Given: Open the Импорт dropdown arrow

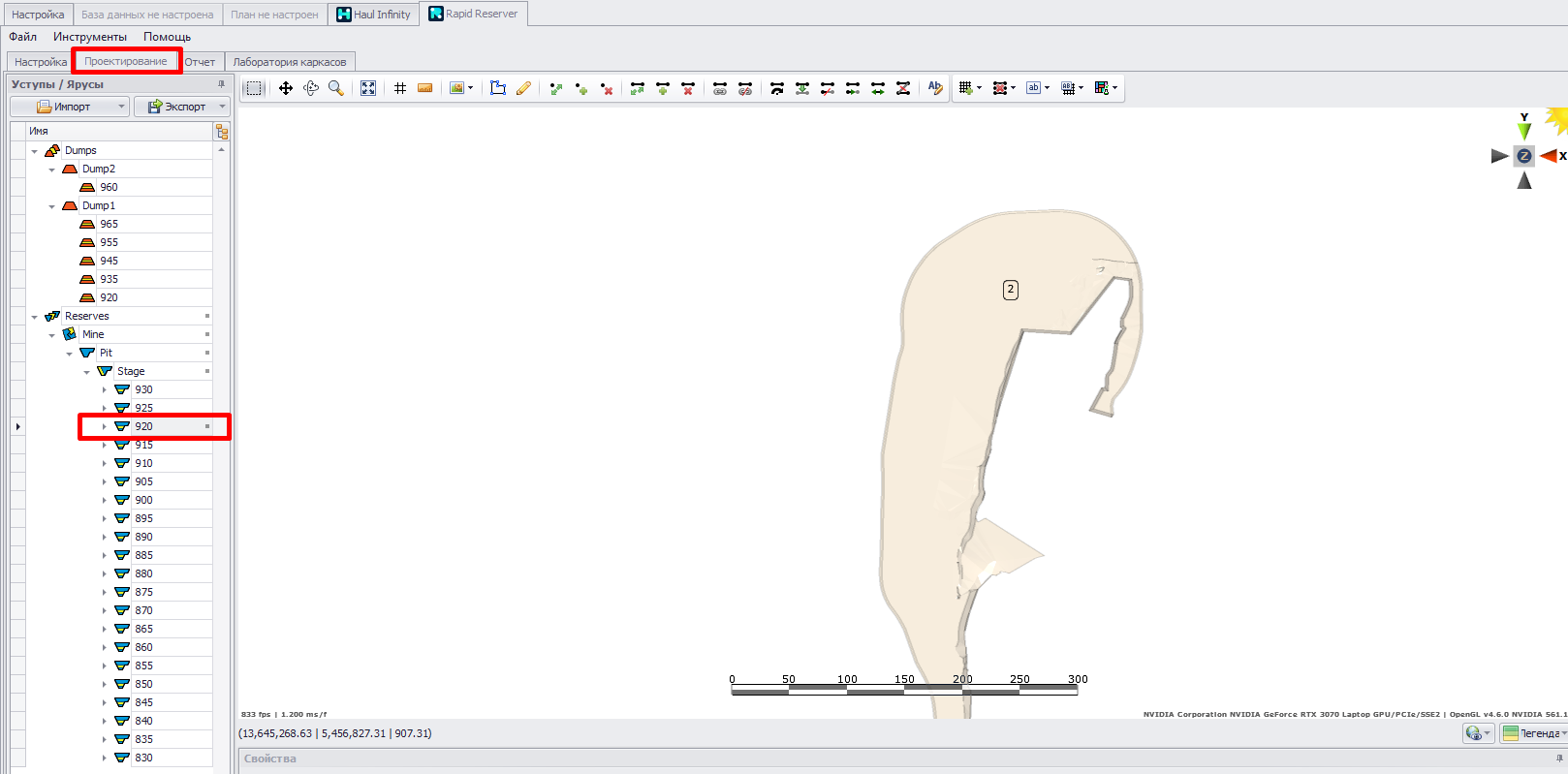Looking at the screenshot, I should pyautogui.click(x=121, y=107).
